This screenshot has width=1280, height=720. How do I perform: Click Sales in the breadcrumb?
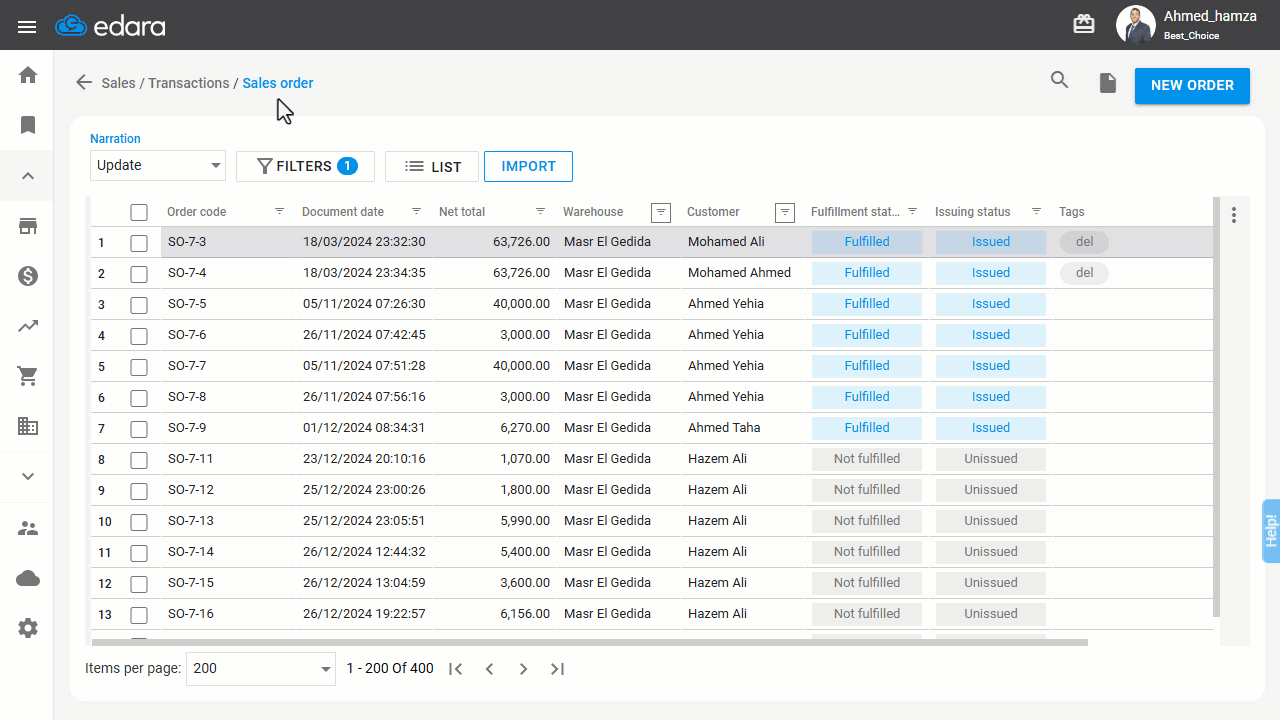pos(118,83)
